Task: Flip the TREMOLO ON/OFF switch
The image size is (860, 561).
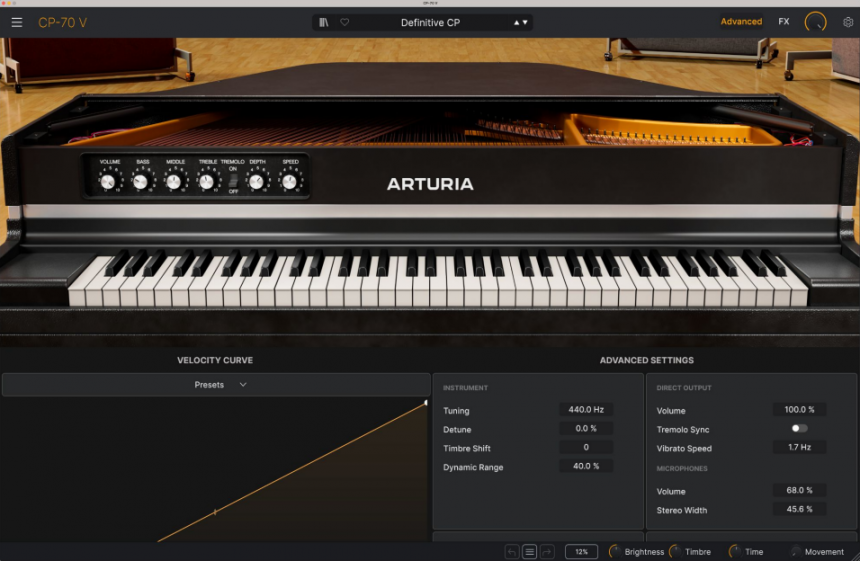Action: [233, 180]
